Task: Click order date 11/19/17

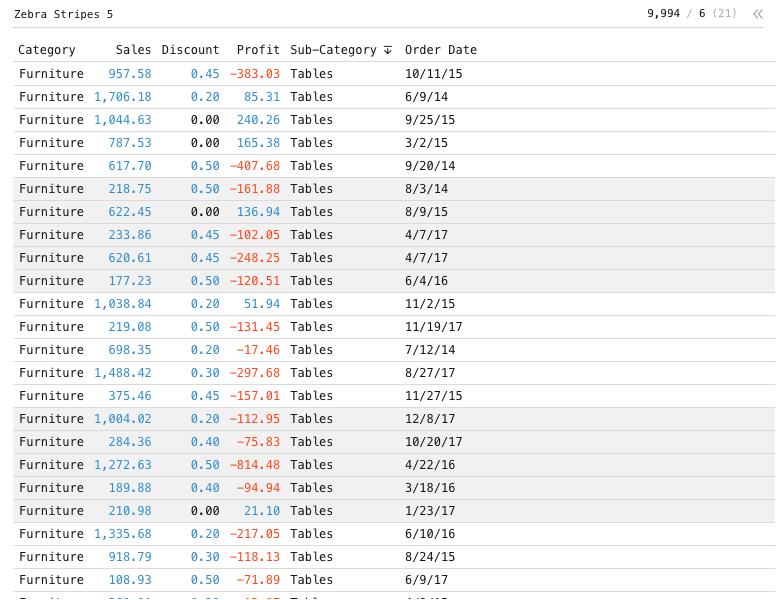Action: [434, 327]
